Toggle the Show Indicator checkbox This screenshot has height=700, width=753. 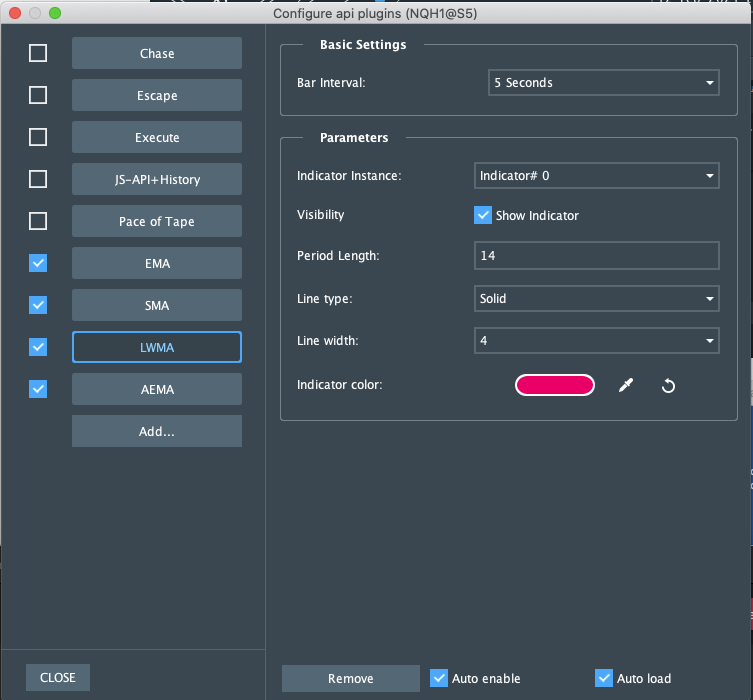[483, 215]
